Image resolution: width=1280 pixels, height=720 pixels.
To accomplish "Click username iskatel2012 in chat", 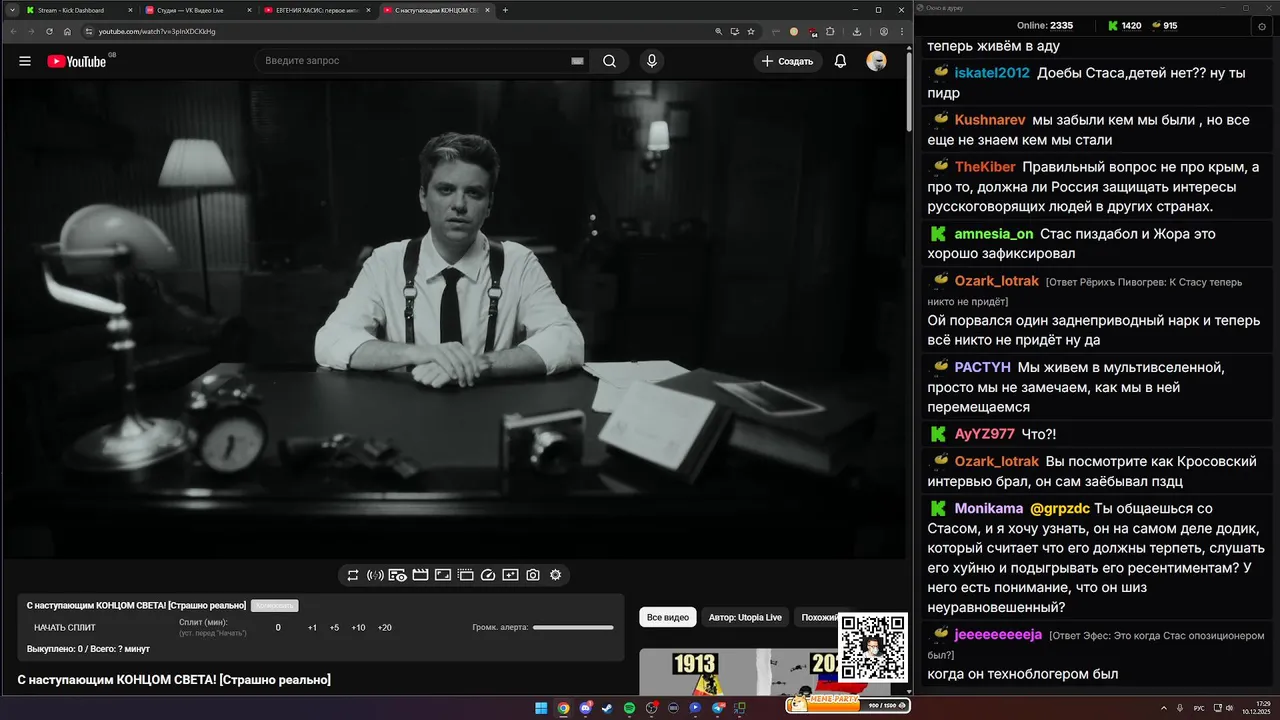I will pyautogui.click(x=992, y=73).
